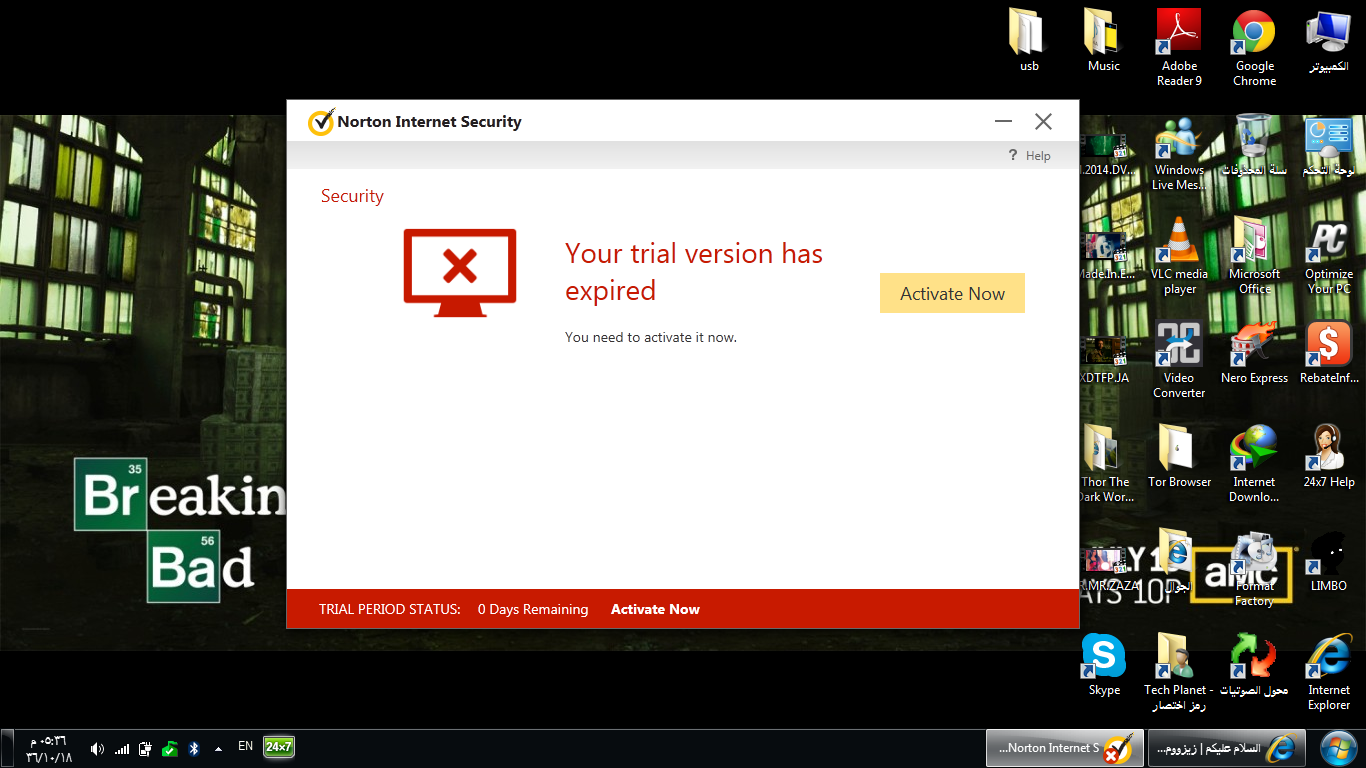Viewport: 1366px width, 768px height.
Task: Select the Adobe Reader 9 desktop icon
Action: tap(1179, 48)
